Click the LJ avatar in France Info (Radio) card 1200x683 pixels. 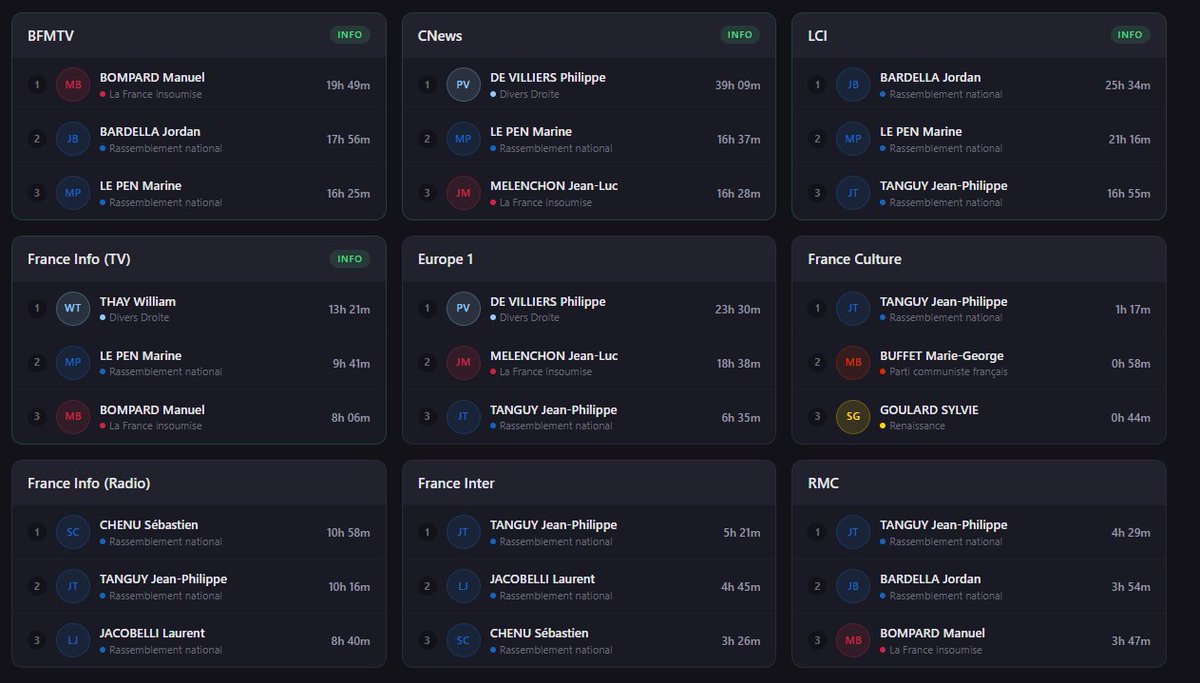73,640
